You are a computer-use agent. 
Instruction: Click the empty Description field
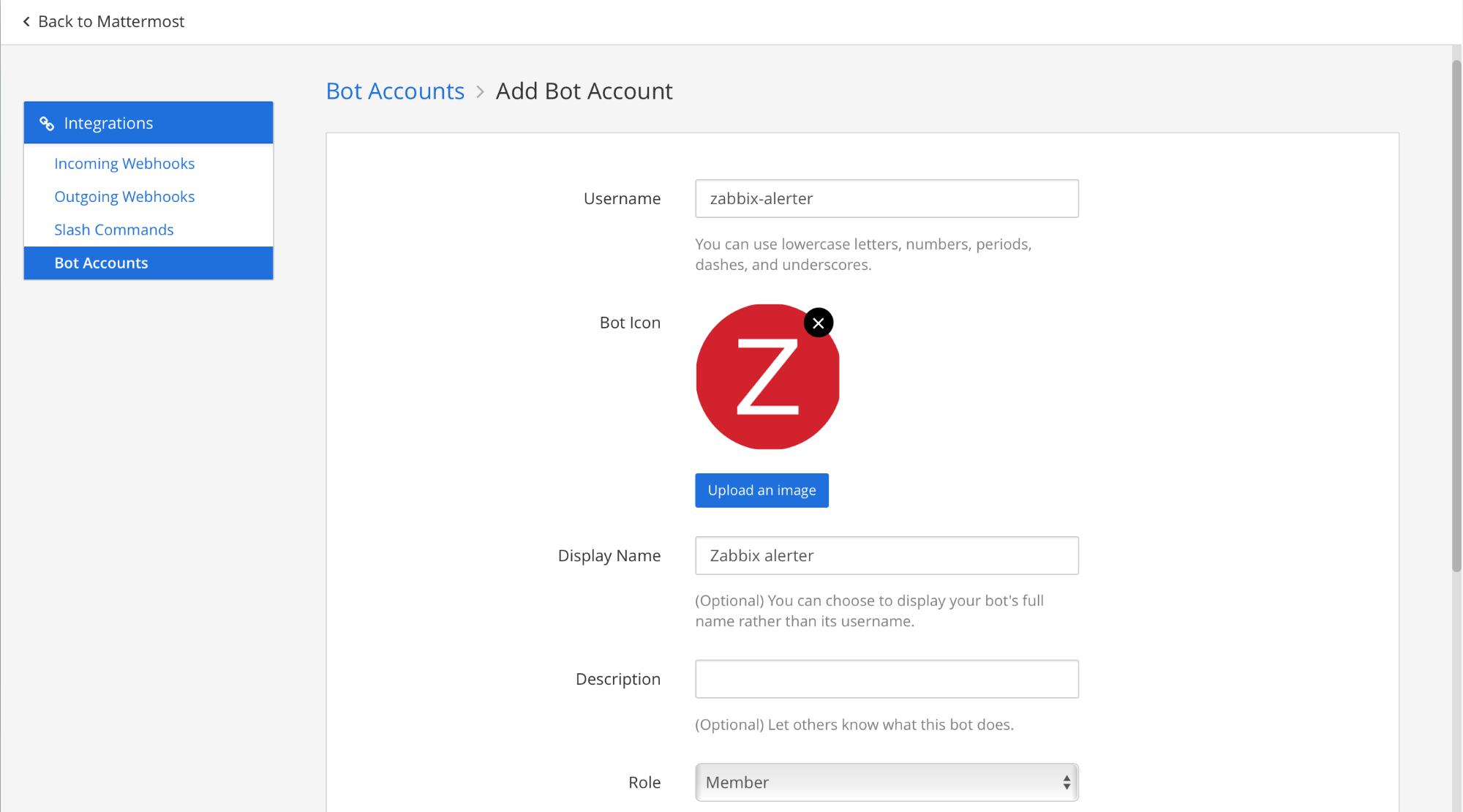[887, 679]
